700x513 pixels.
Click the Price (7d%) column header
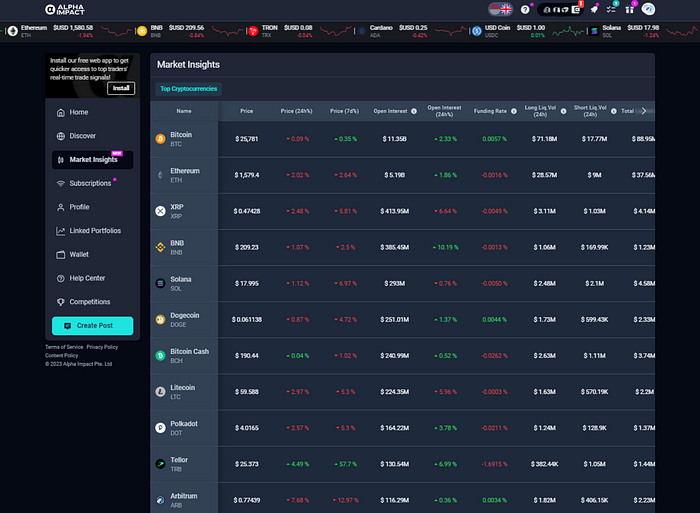[x=344, y=111]
